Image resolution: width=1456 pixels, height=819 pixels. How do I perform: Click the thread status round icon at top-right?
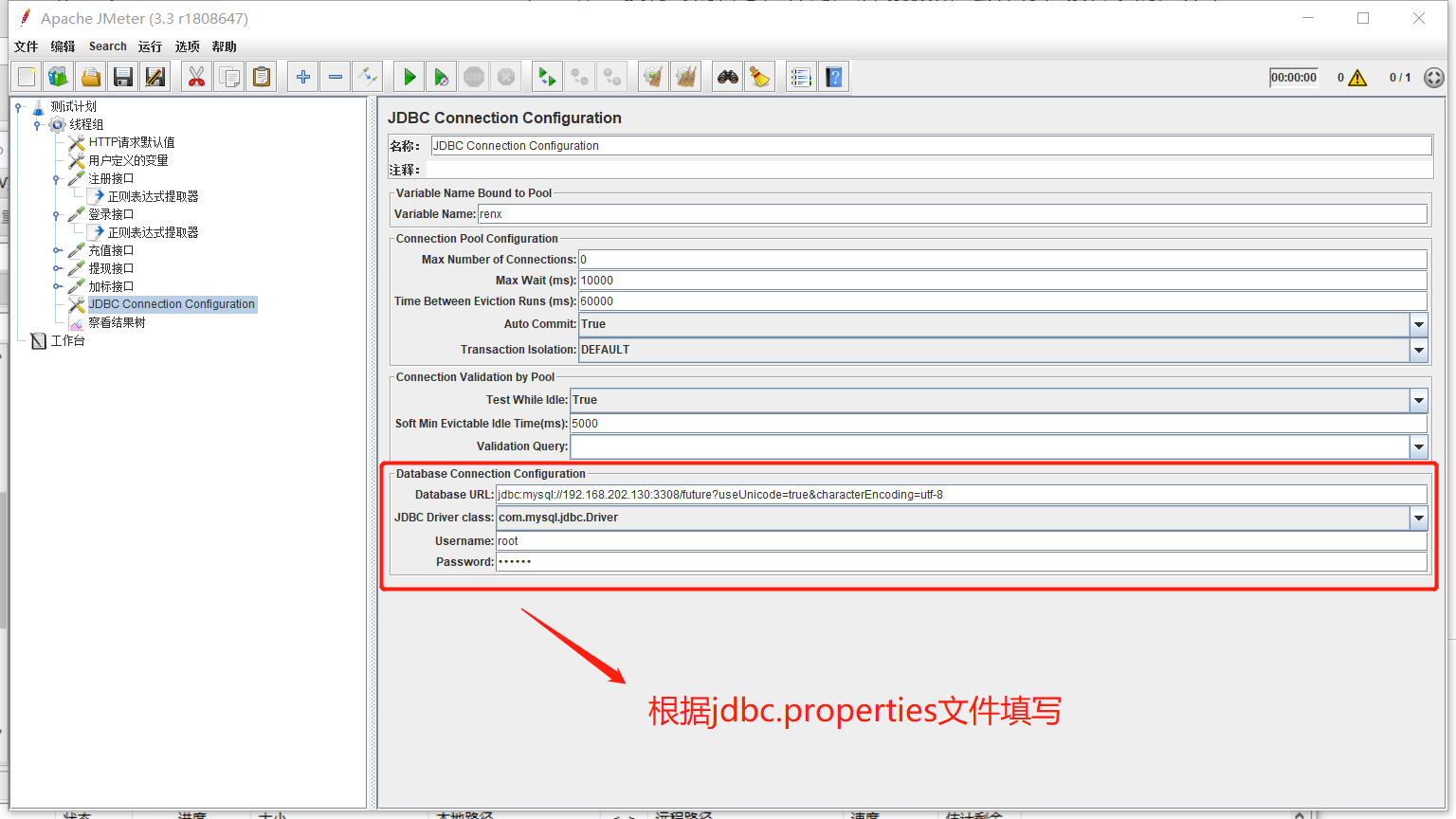tap(1434, 78)
